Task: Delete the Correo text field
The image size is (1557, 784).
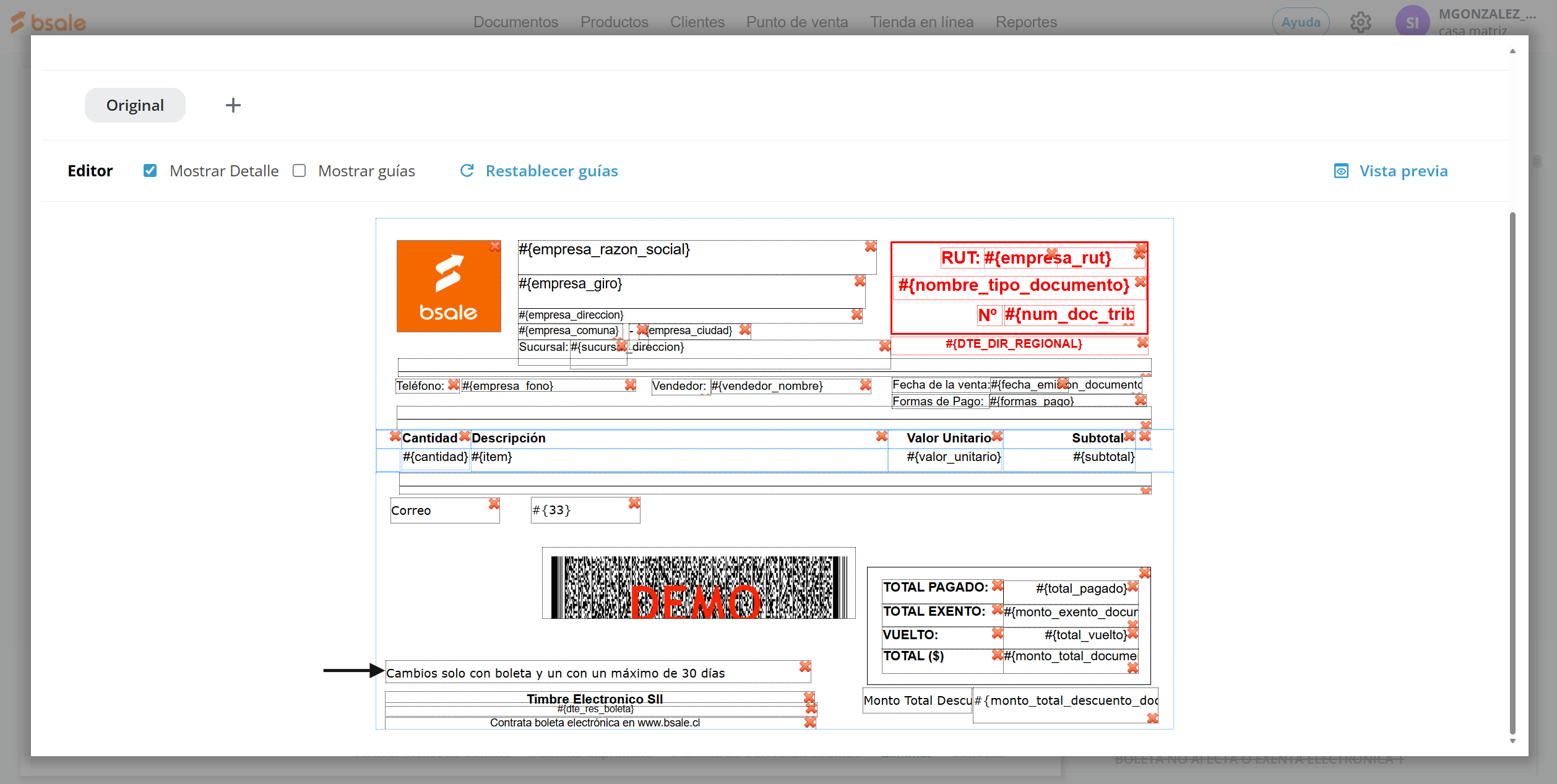Action: click(x=494, y=504)
